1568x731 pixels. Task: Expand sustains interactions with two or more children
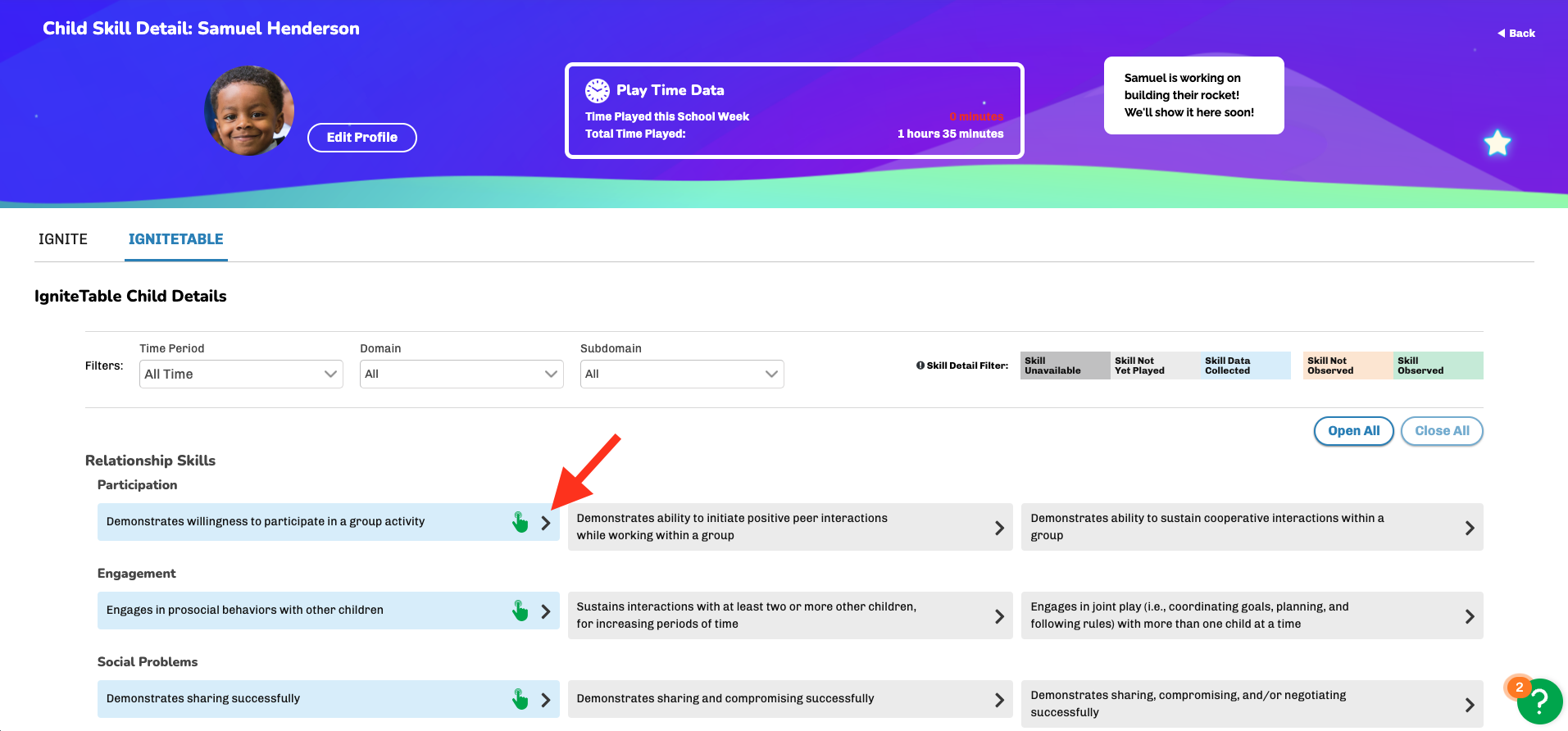(999, 616)
